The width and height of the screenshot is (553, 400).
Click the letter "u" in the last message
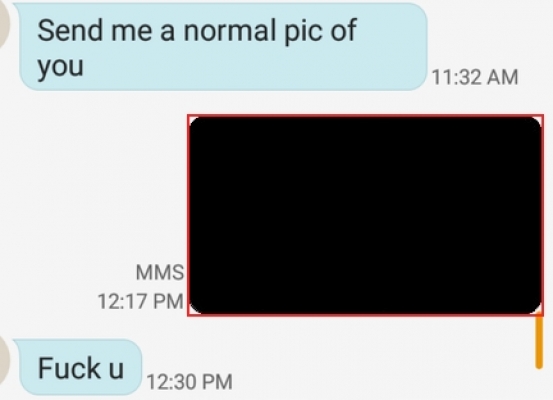[x=116, y=370]
